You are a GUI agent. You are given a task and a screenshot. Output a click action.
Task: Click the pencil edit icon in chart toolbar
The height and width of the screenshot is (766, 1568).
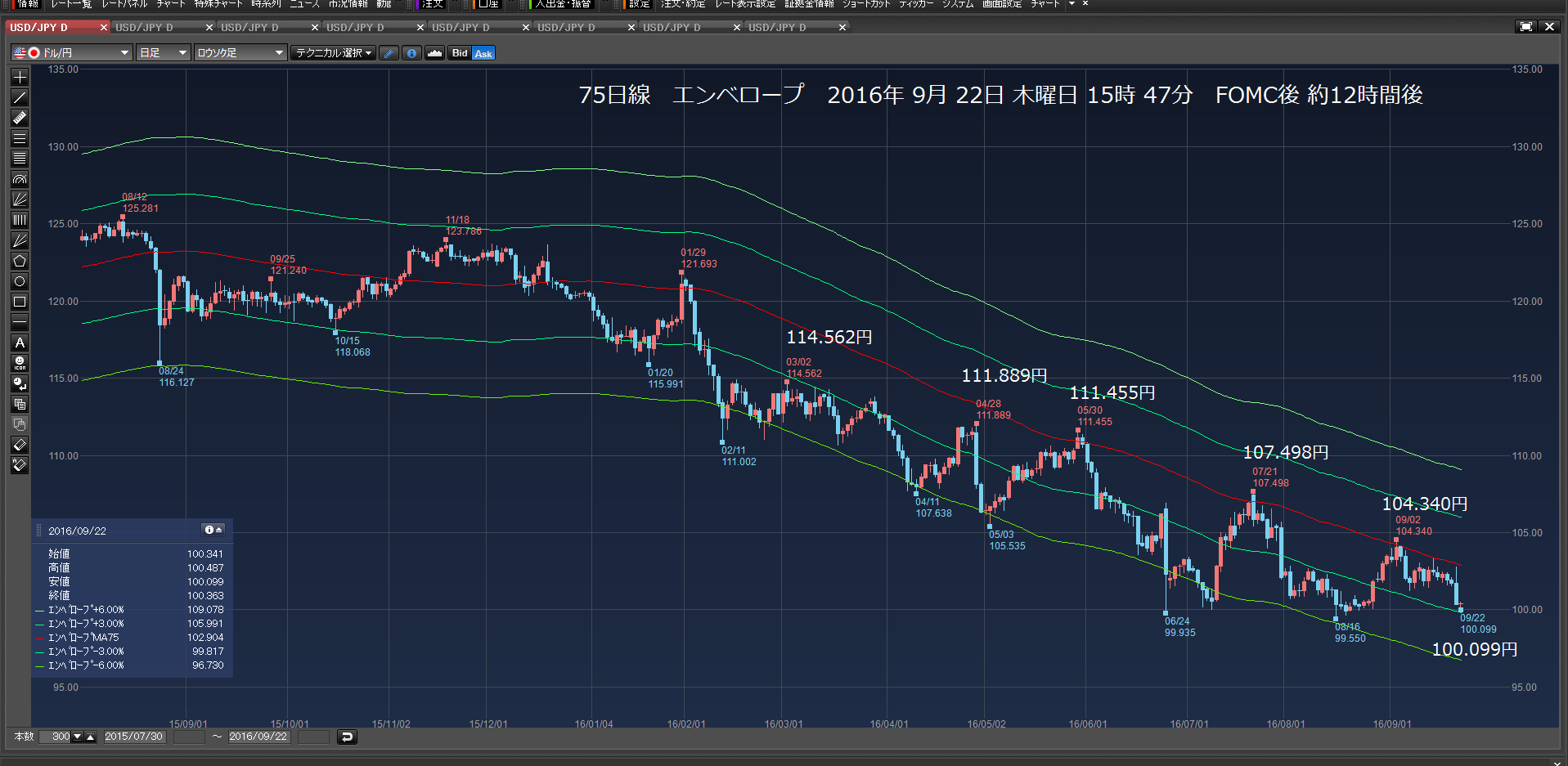point(389,53)
